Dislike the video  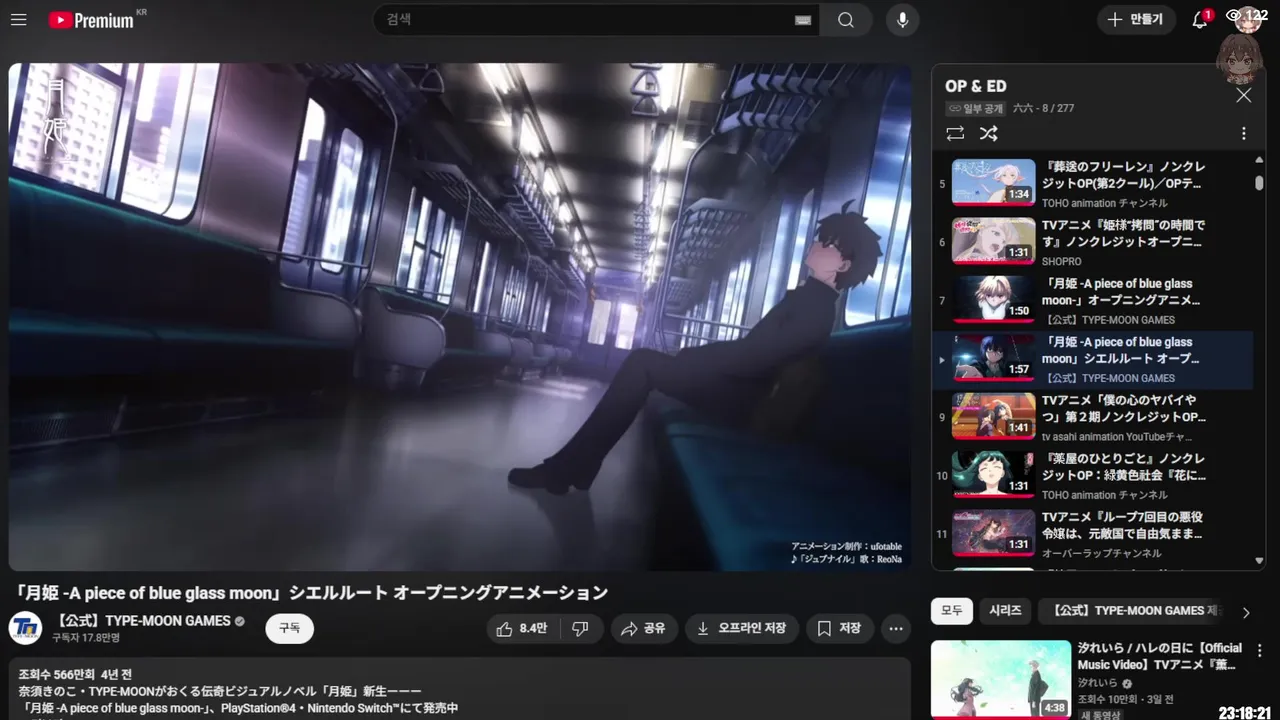[x=580, y=628]
